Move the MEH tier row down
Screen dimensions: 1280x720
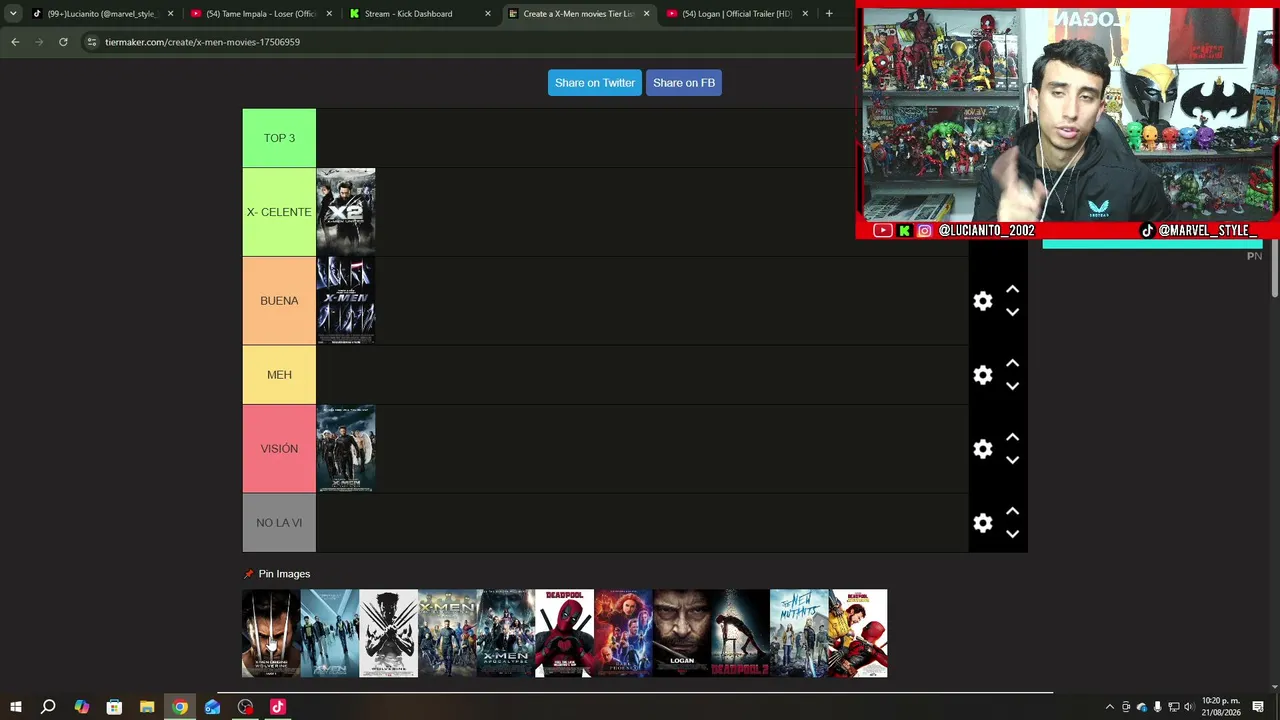[1012, 386]
